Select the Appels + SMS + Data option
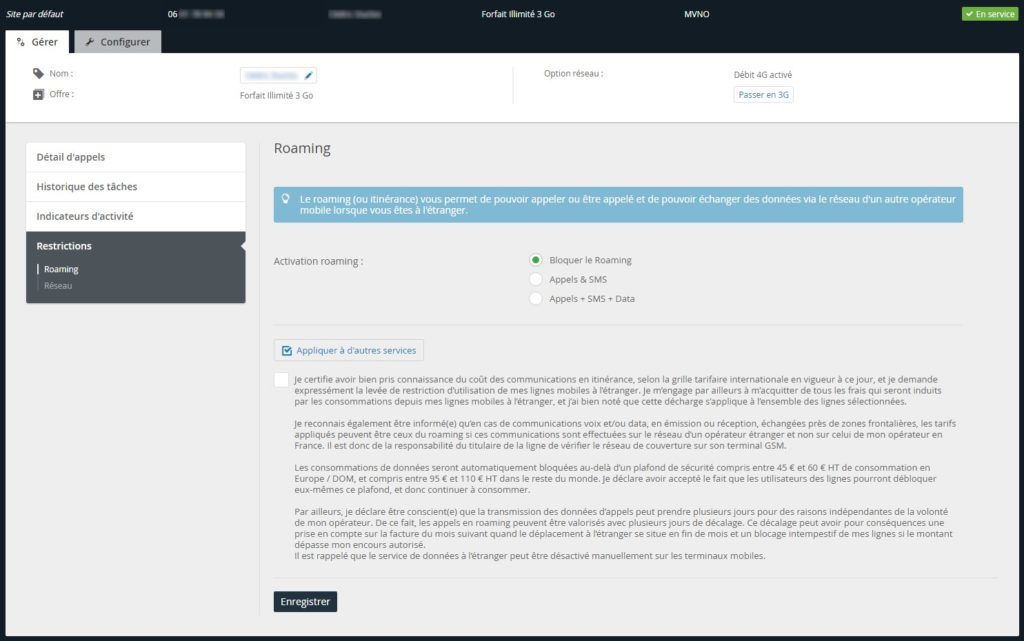This screenshot has height=641, width=1024. pos(536,298)
